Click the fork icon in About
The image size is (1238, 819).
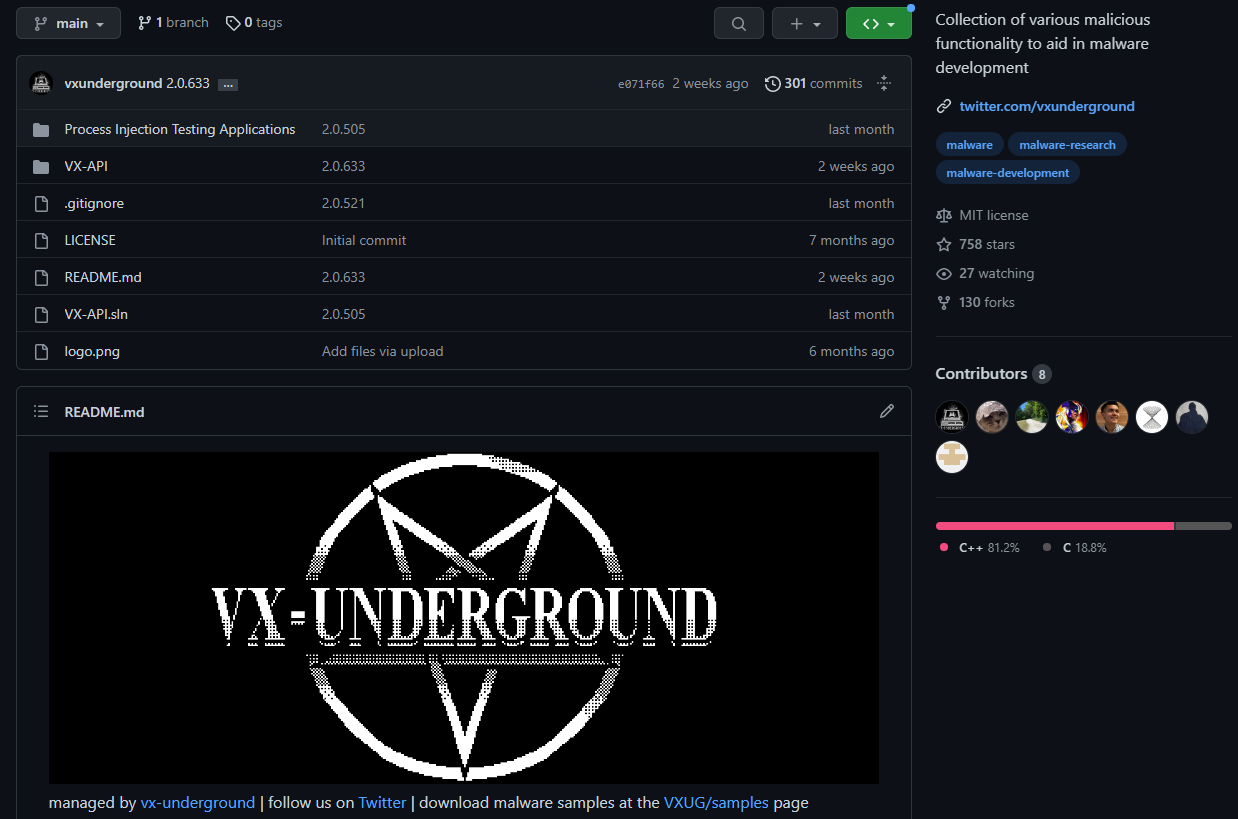[944, 302]
